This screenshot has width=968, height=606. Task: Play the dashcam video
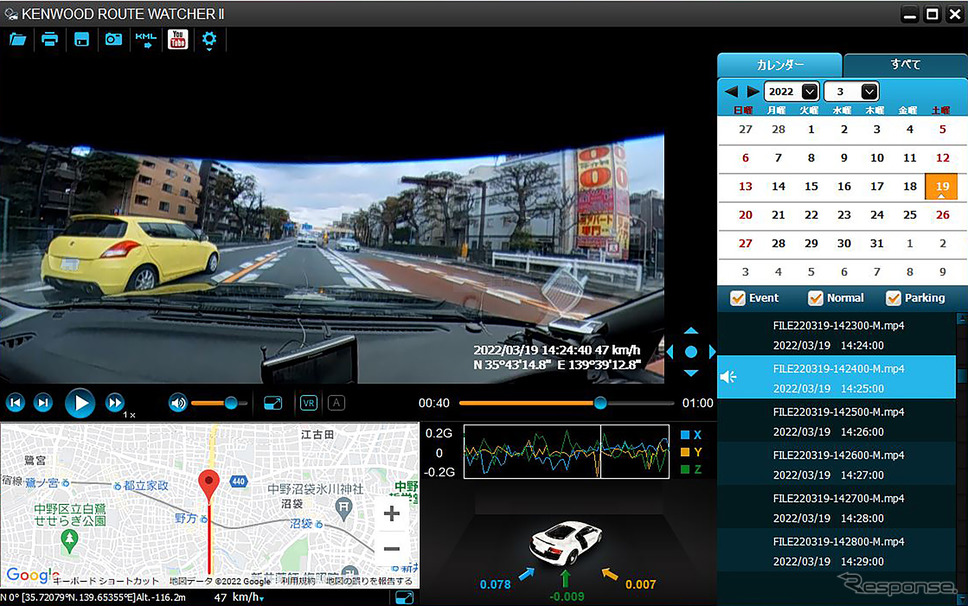point(80,403)
